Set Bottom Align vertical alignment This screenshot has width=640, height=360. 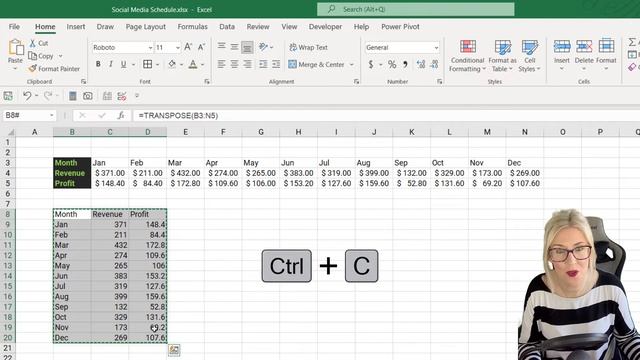[247, 47]
